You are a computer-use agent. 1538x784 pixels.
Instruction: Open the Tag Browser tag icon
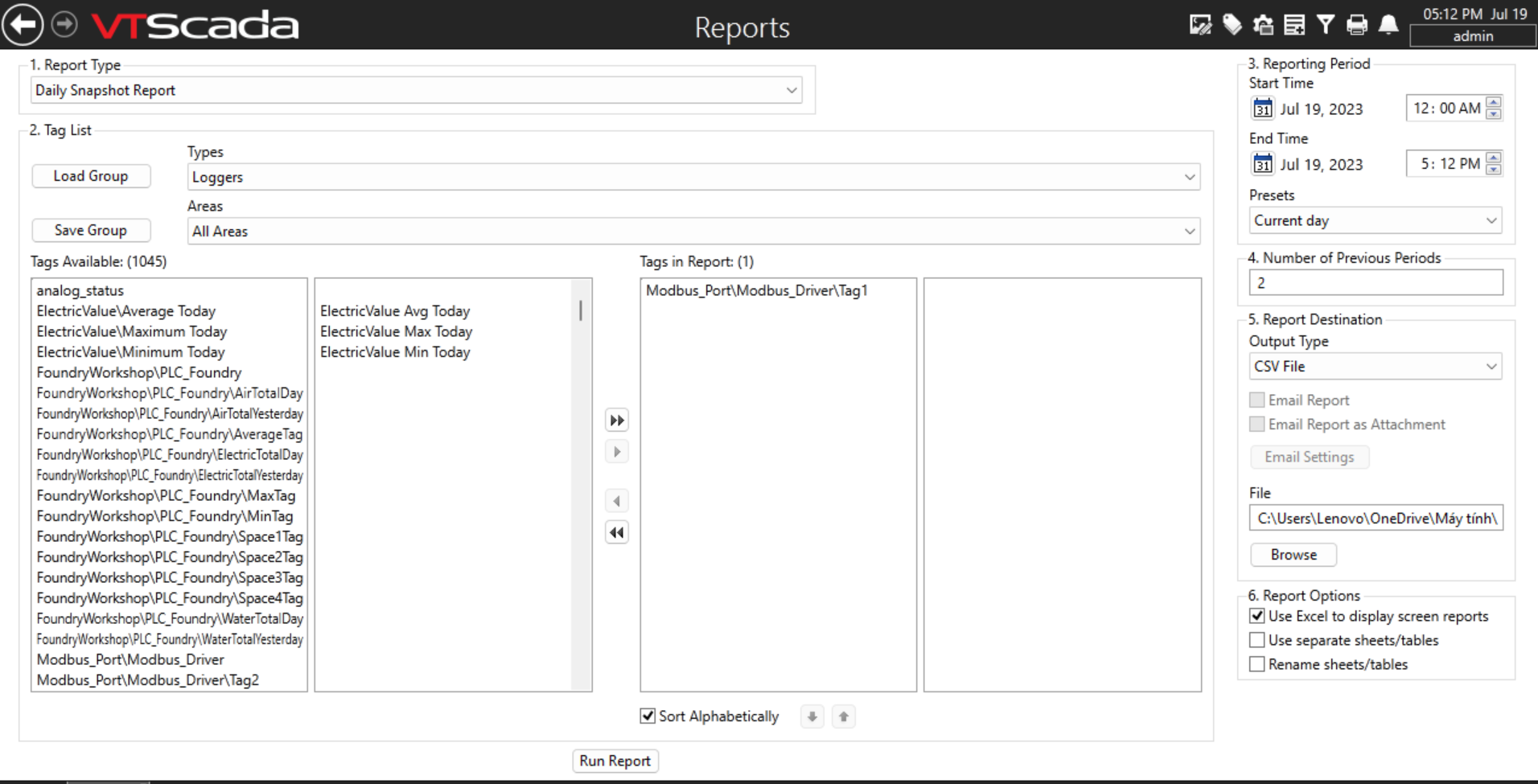tap(1232, 26)
